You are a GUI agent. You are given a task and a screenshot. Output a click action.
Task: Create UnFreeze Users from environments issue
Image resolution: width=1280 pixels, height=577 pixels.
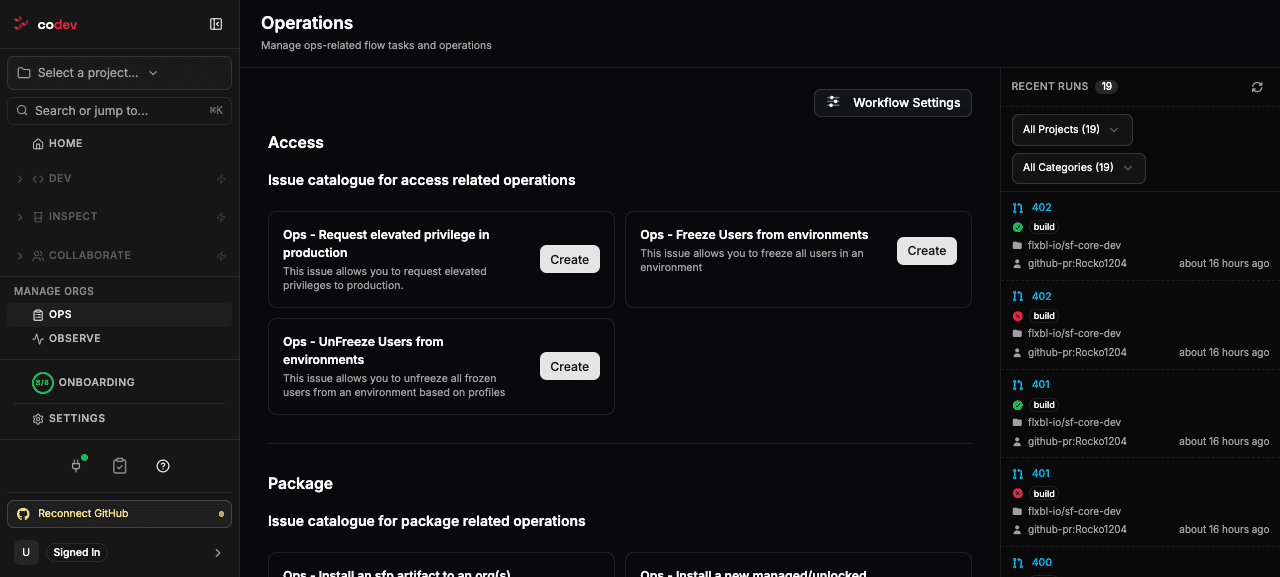click(x=570, y=366)
